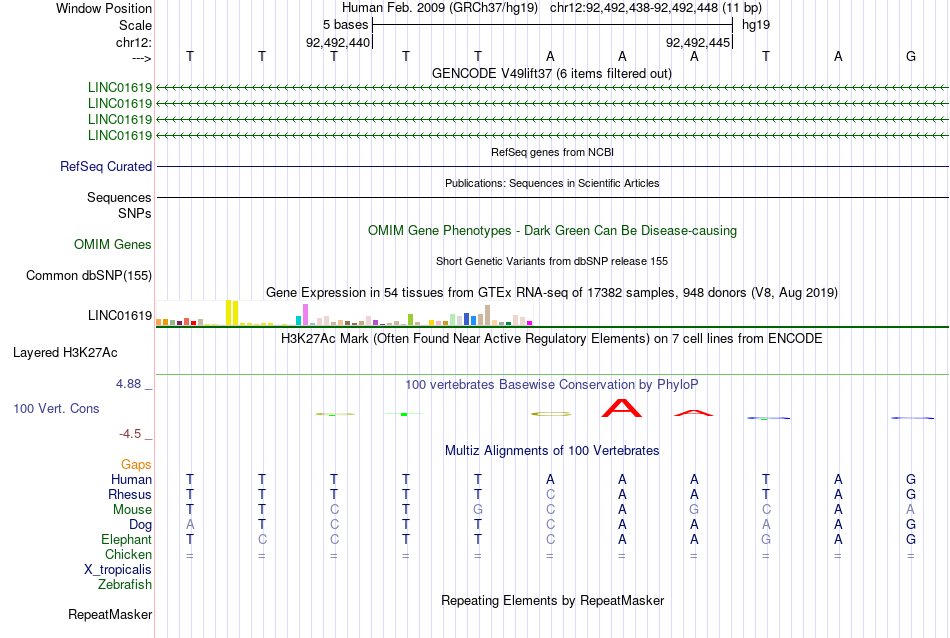Viewport: 950px width, 638px height.
Task: Click the LINC01619 label beside the GTEx bar chart
Action: click(x=120, y=315)
